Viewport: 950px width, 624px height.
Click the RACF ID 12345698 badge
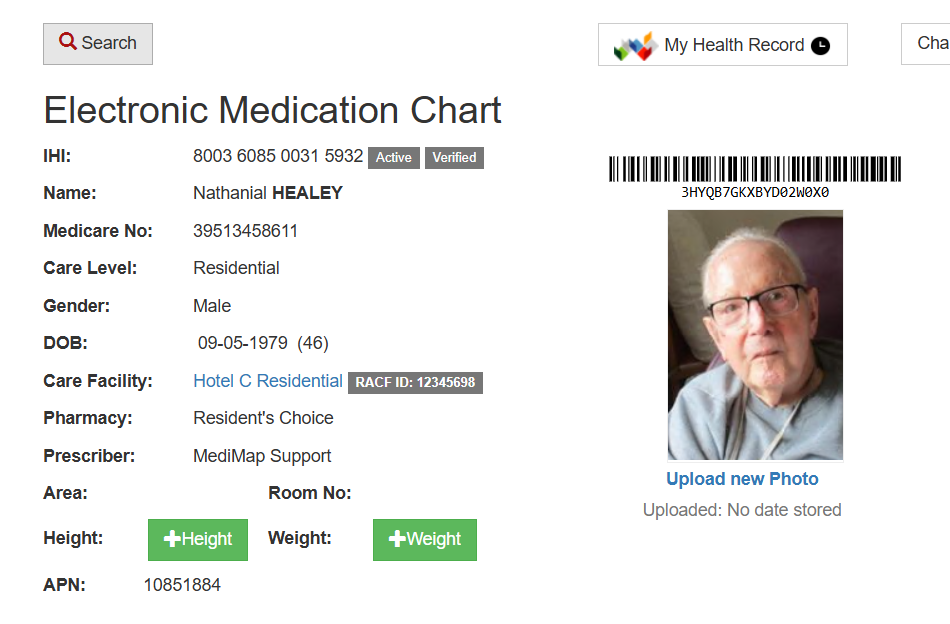(x=415, y=382)
